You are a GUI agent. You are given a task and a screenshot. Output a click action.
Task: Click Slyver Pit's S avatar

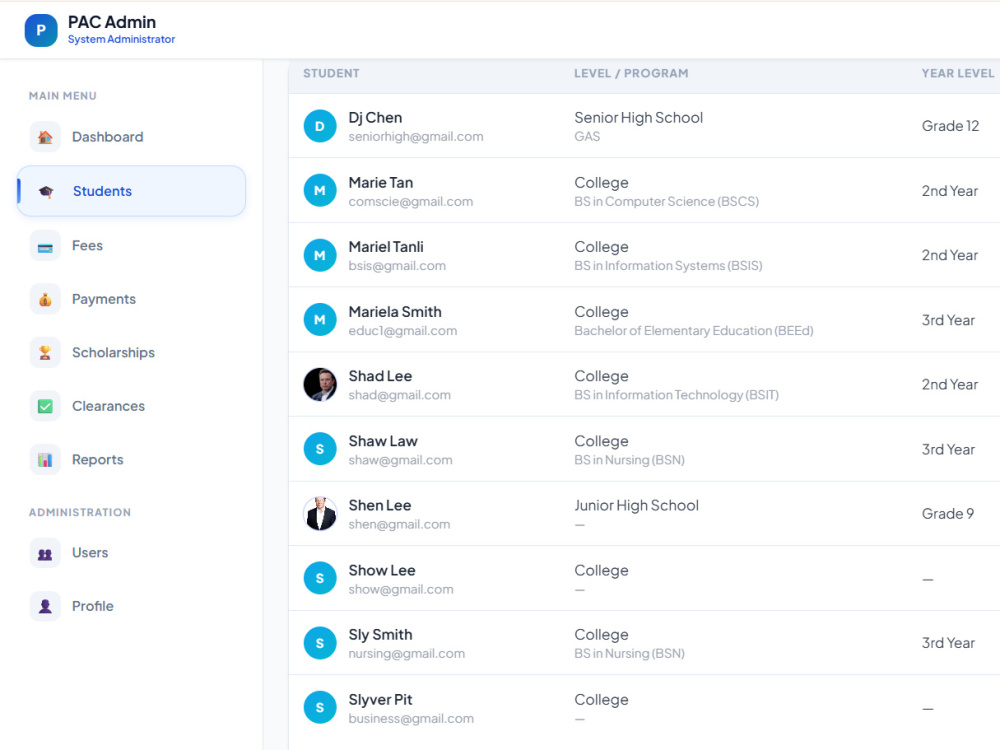[x=320, y=707]
